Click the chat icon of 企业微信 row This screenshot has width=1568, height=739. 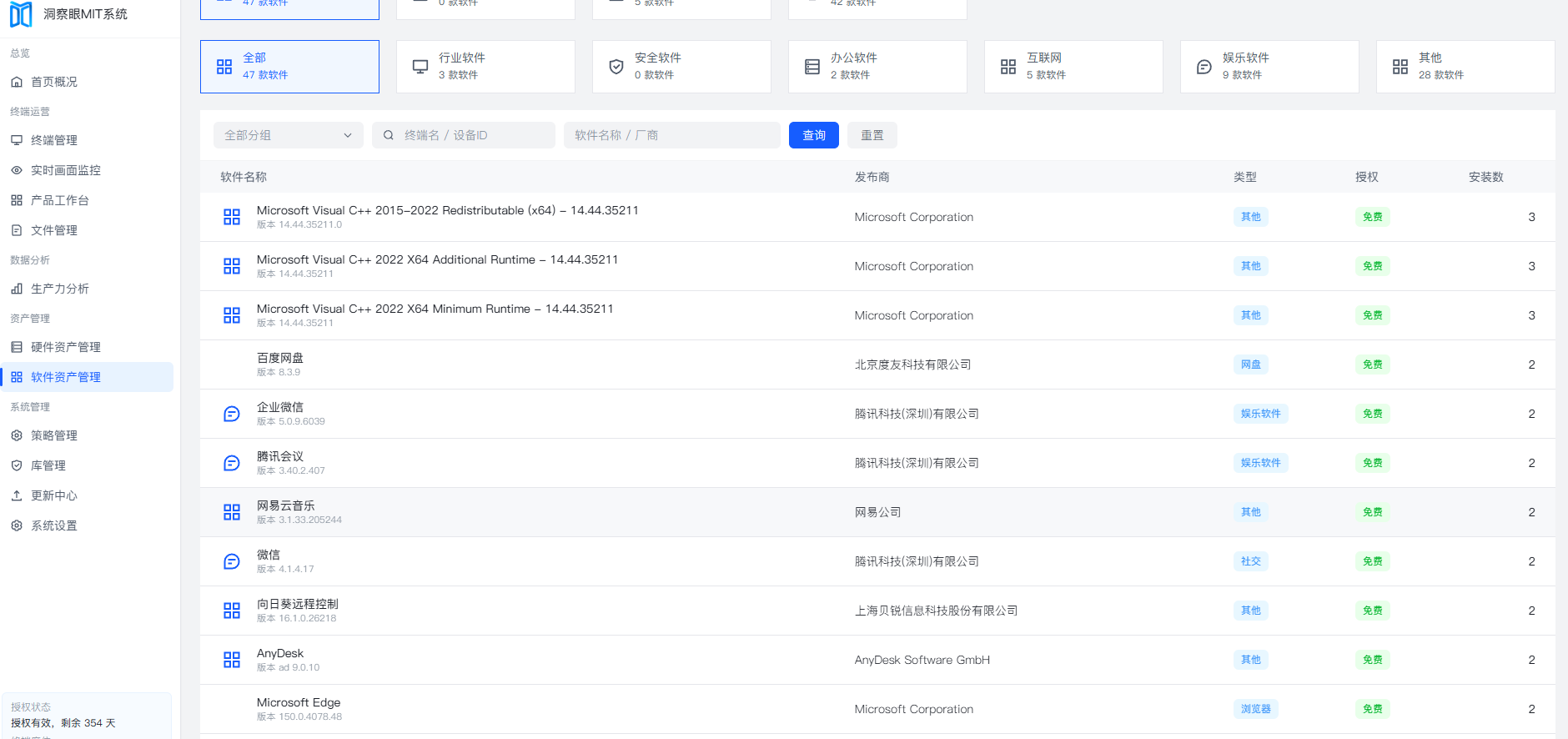coord(232,414)
